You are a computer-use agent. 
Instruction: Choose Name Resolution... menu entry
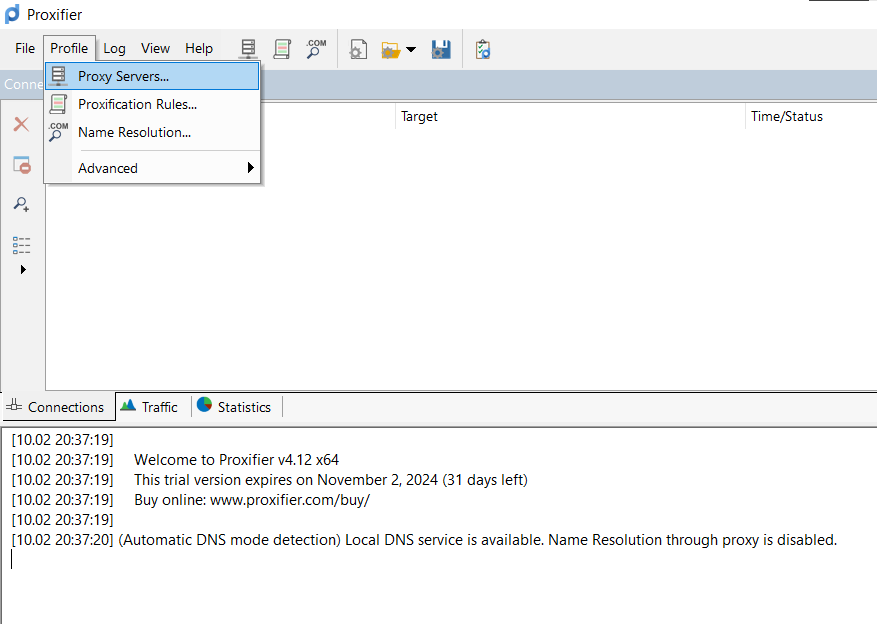(152, 133)
